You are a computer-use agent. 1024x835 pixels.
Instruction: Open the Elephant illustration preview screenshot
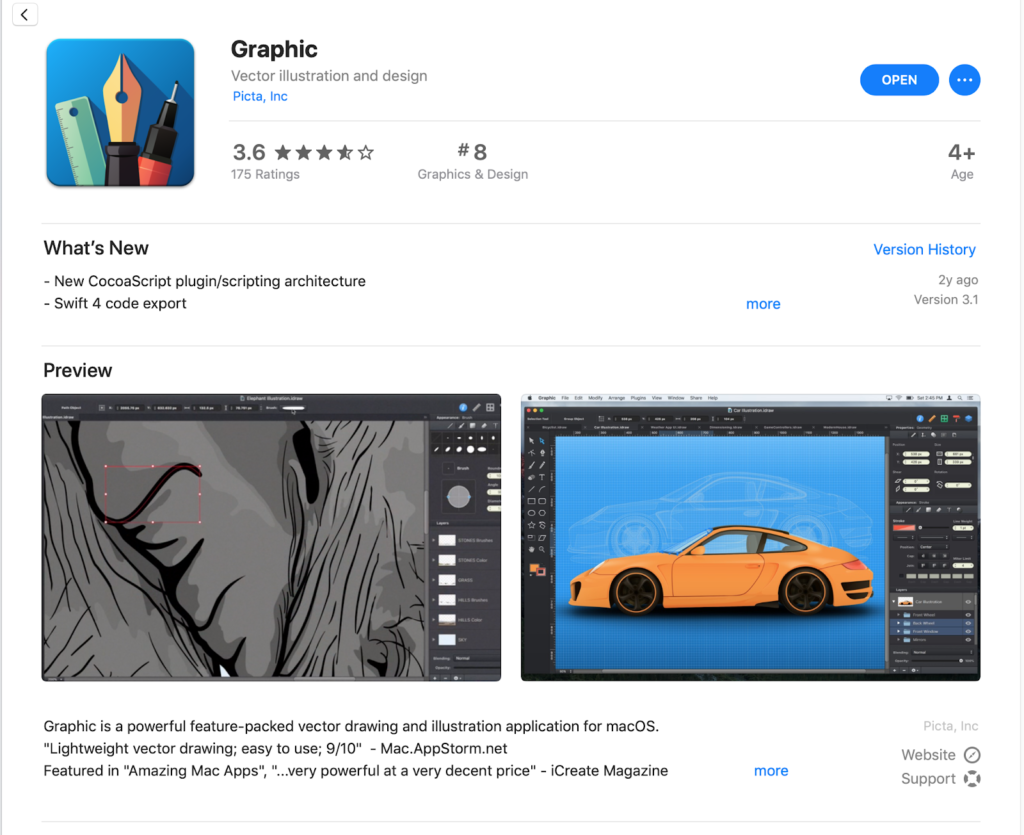[271, 537]
